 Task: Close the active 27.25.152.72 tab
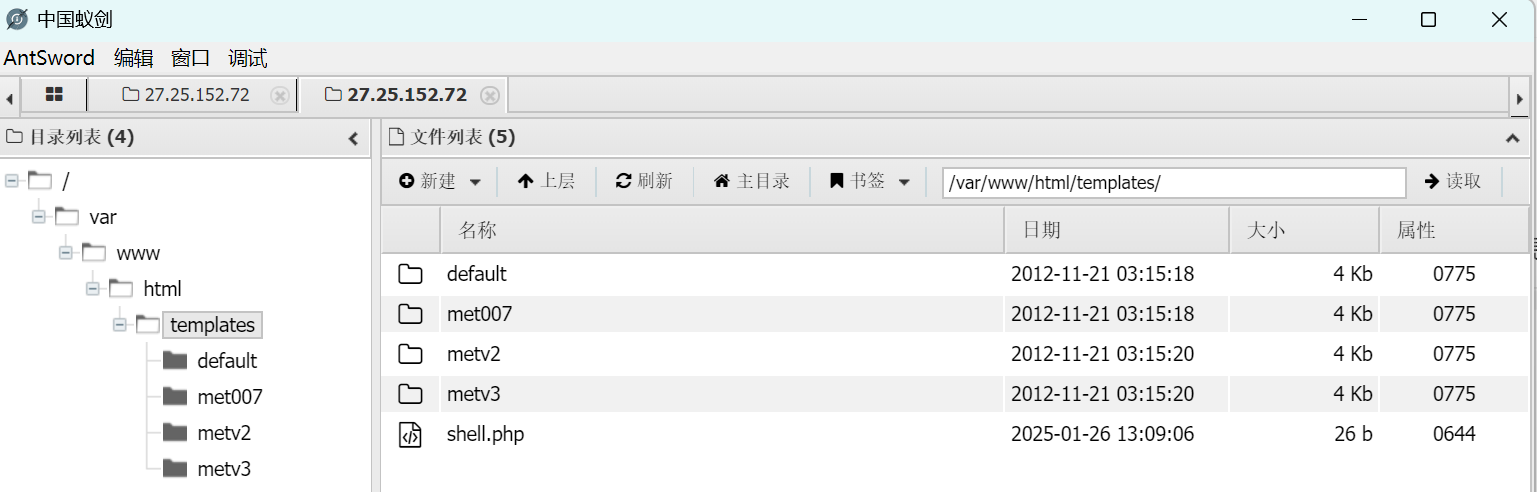489,96
